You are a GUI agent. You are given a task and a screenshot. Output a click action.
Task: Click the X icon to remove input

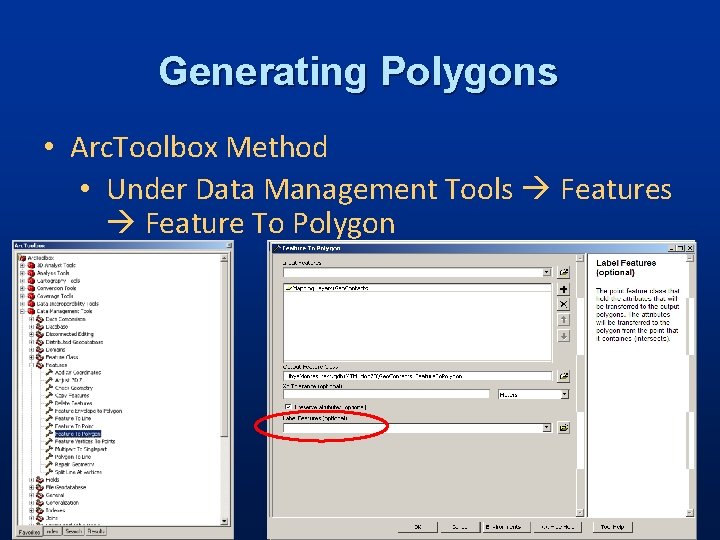563,304
